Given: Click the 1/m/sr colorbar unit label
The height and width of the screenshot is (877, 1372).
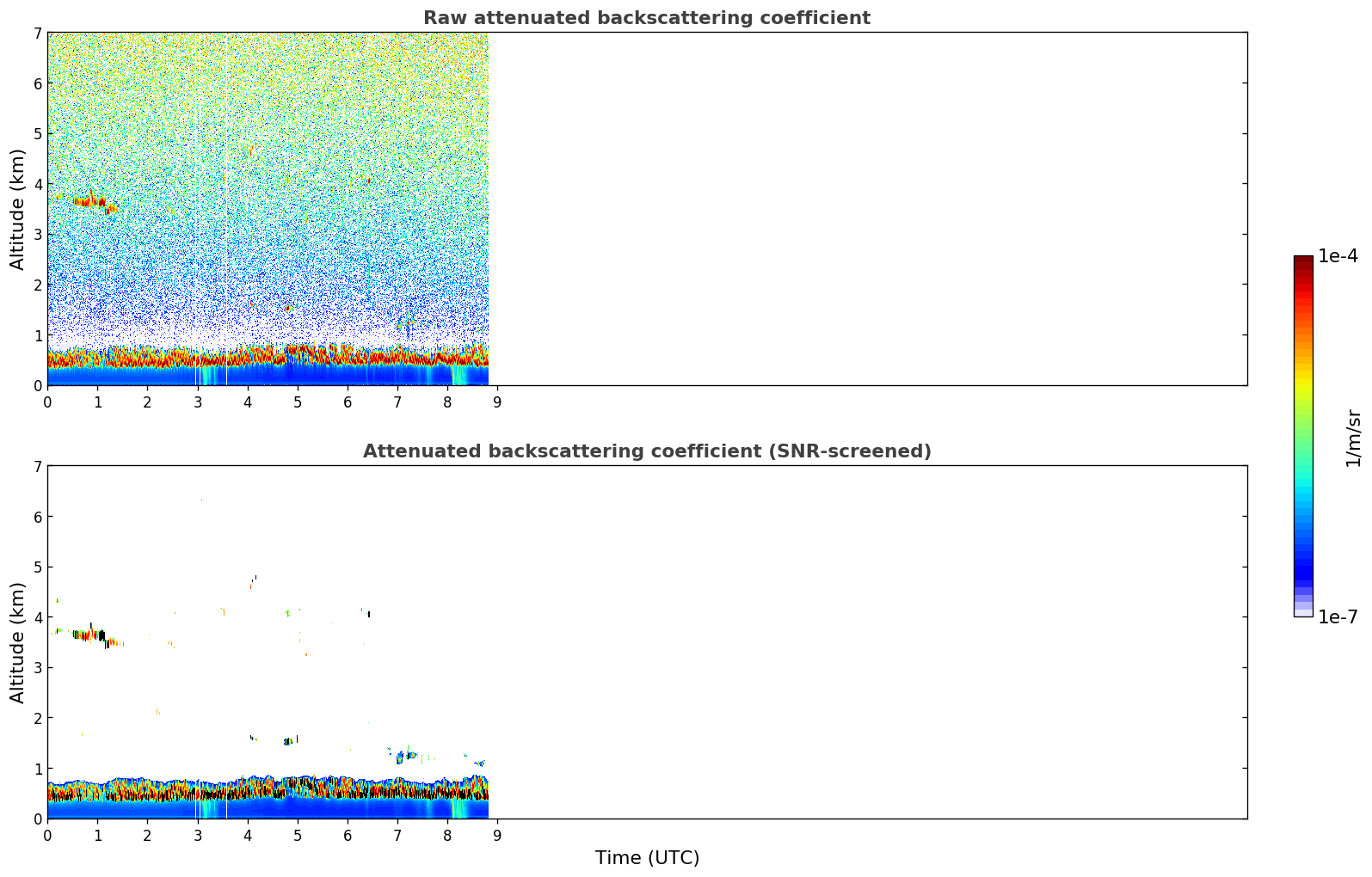Looking at the screenshot, I should pos(1353,438).
